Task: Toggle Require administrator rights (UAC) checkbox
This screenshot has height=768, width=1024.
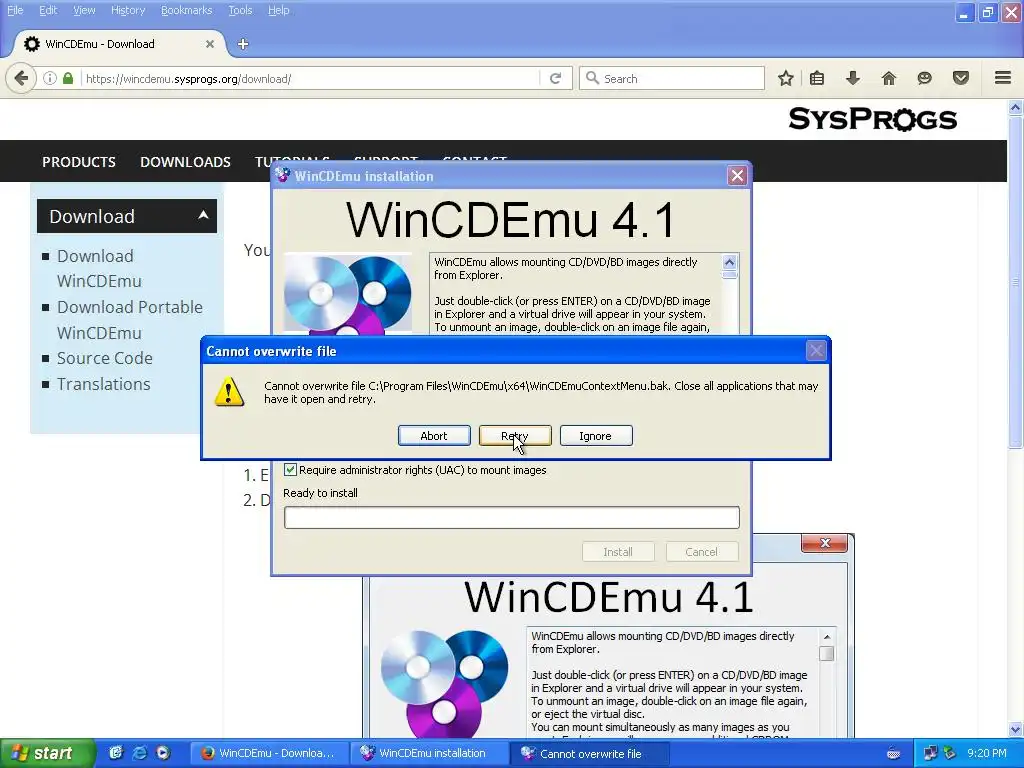Action: 291,470
